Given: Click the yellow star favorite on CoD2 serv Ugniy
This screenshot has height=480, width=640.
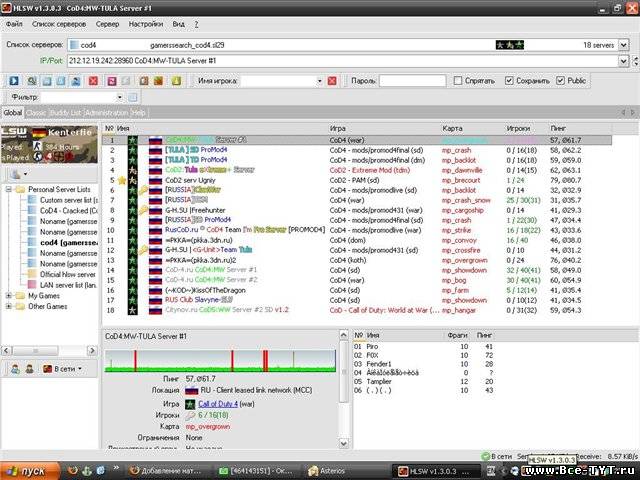Looking at the screenshot, I should [122, 180].
